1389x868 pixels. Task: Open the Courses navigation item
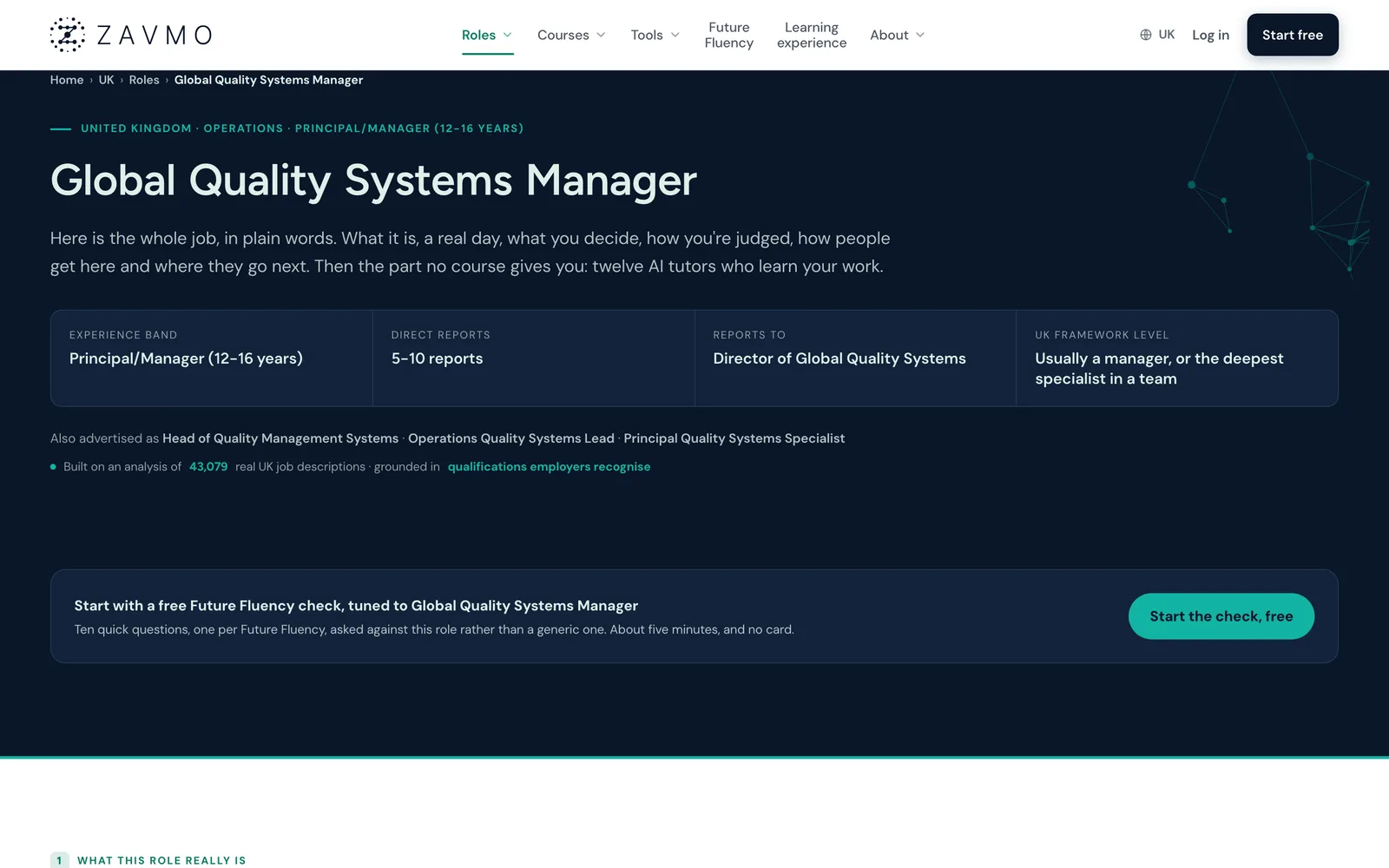[x=563, y=35]
